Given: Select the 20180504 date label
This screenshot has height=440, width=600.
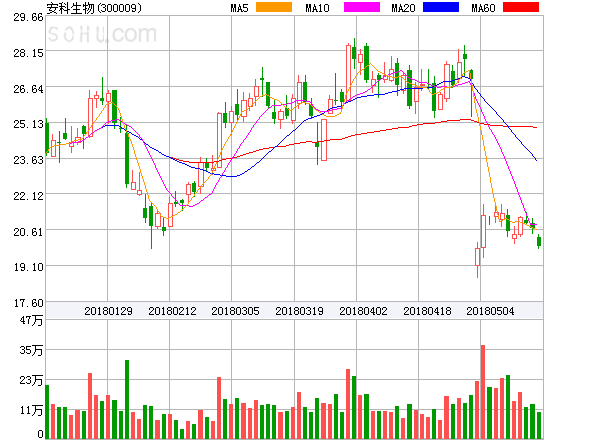Looking at the screenshot, I should coord(490,311).
